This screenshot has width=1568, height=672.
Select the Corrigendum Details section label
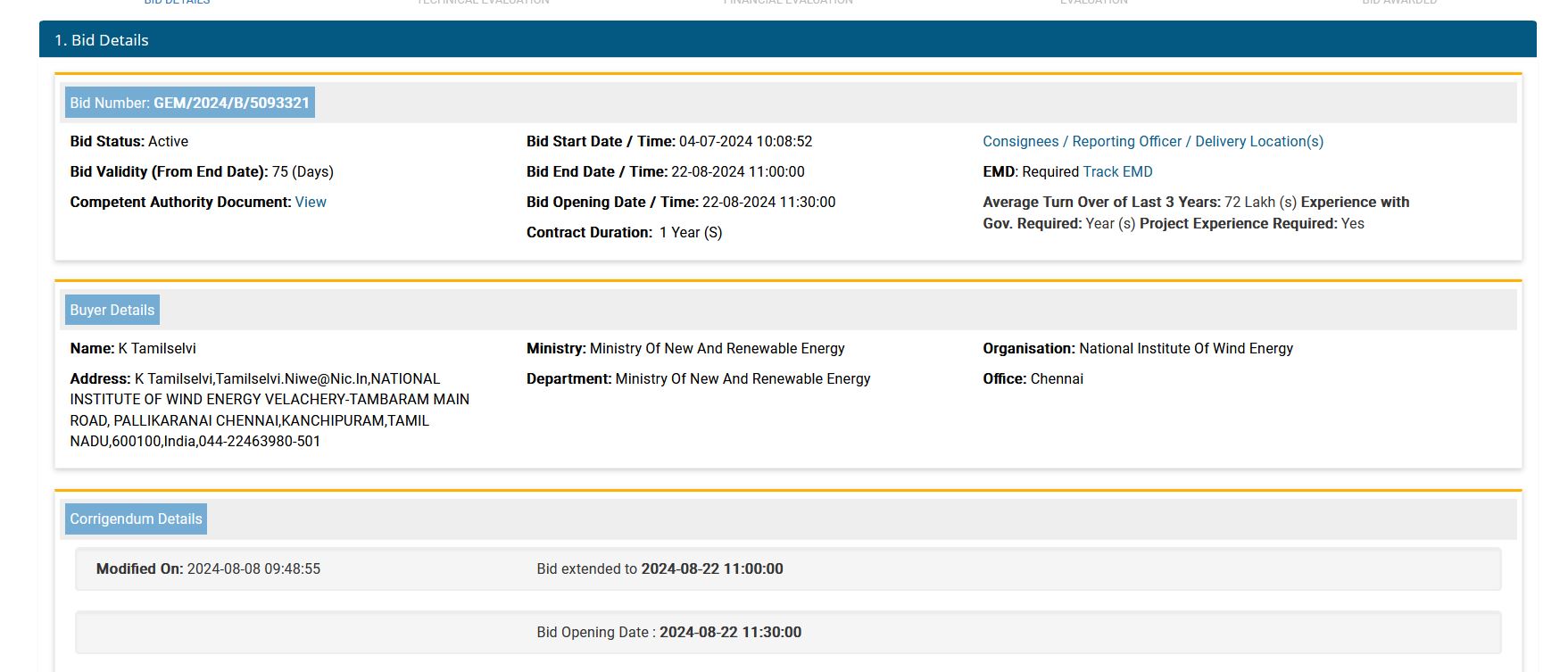[x=136, y=519]
